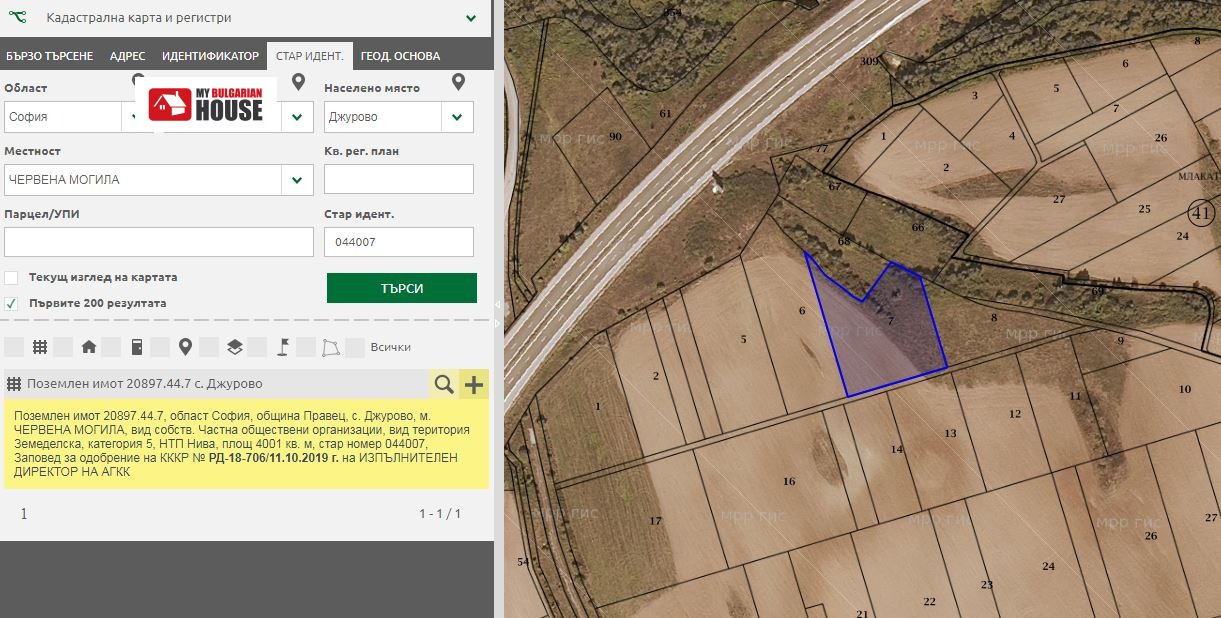Enable 'Текущ изглед на картата' checkbox
This screenshot has width=1221, height=618.
click(11, 277)
